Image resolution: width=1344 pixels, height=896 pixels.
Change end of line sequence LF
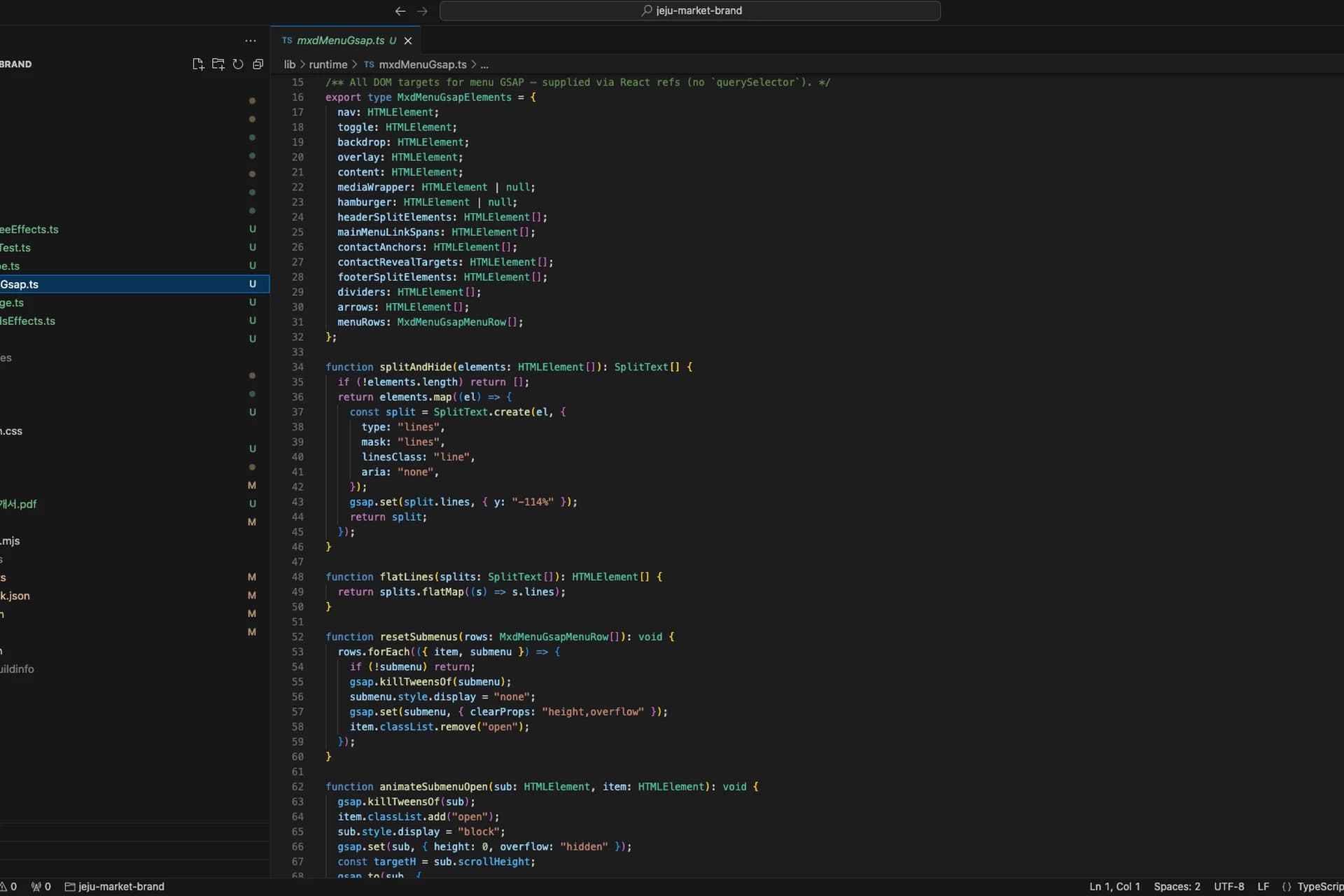click(x=1263, y=886)
